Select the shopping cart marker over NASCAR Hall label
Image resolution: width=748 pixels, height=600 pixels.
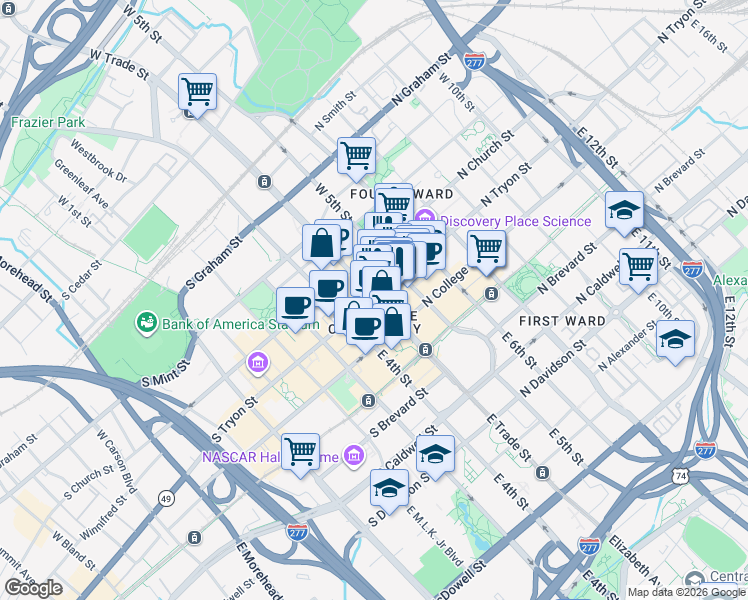click(301, 453)
